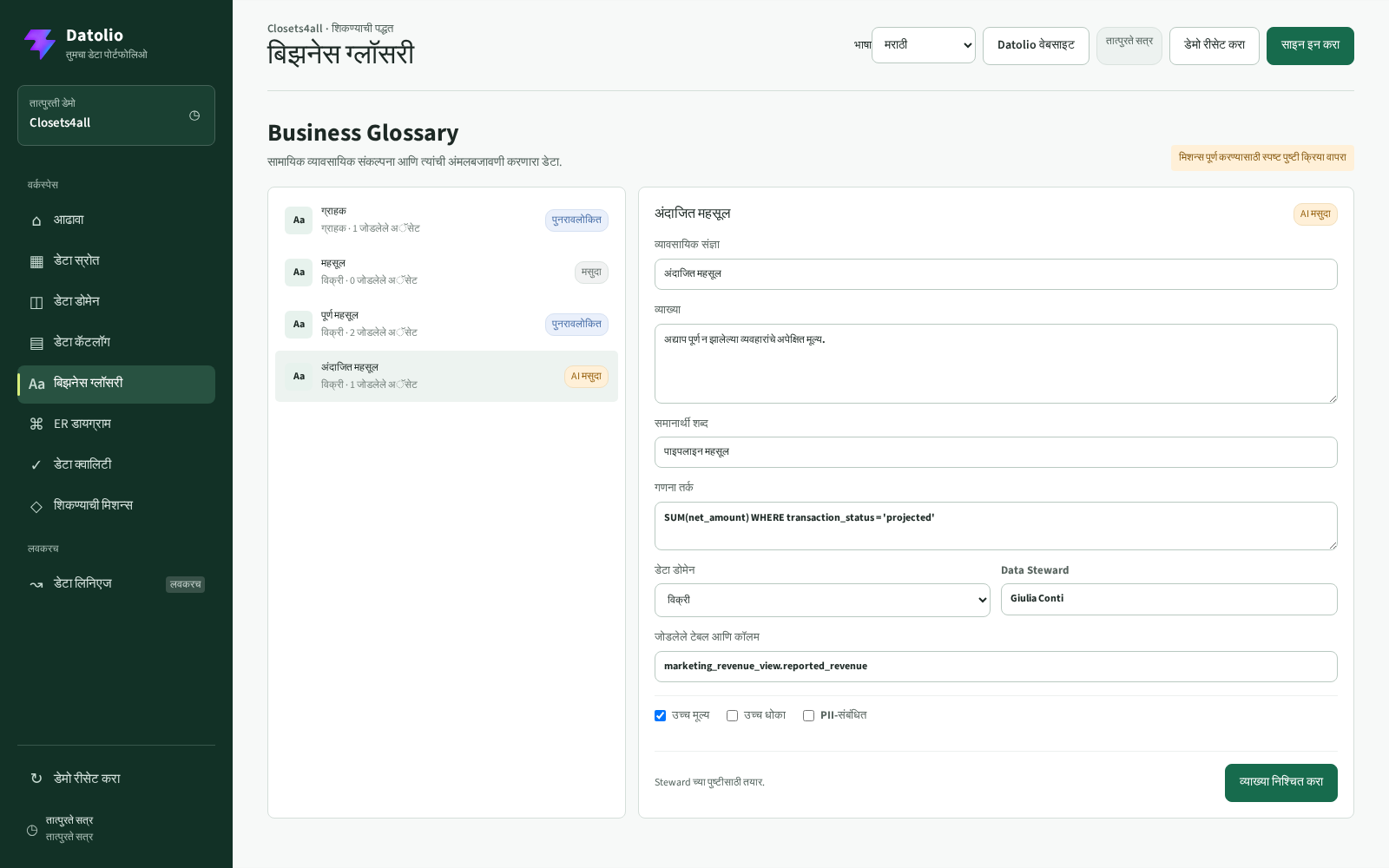Click the Aa icon of the अंदाजित महसूल term

point(299,377)
